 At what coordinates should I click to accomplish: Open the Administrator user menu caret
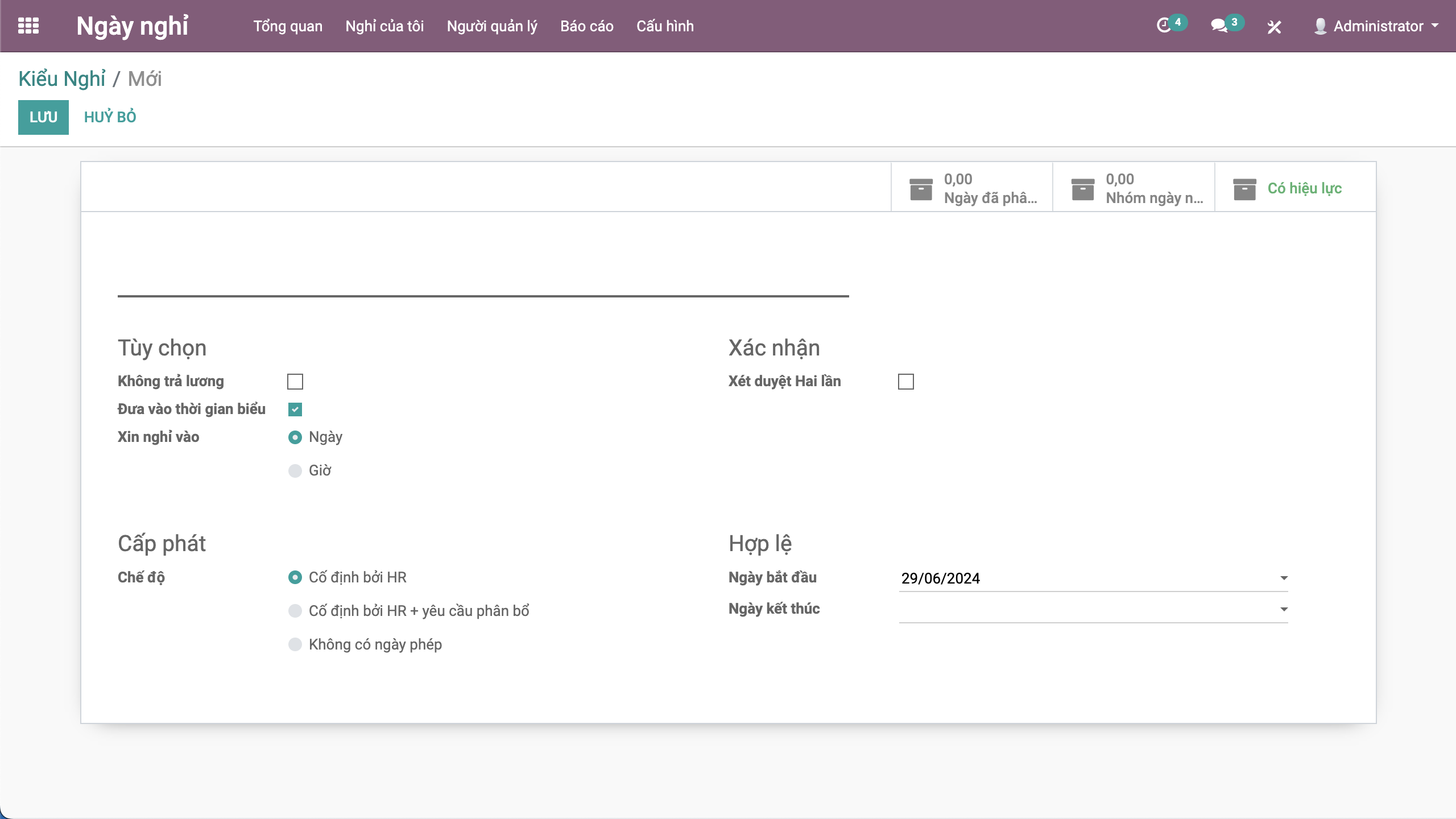[1435, 26]
